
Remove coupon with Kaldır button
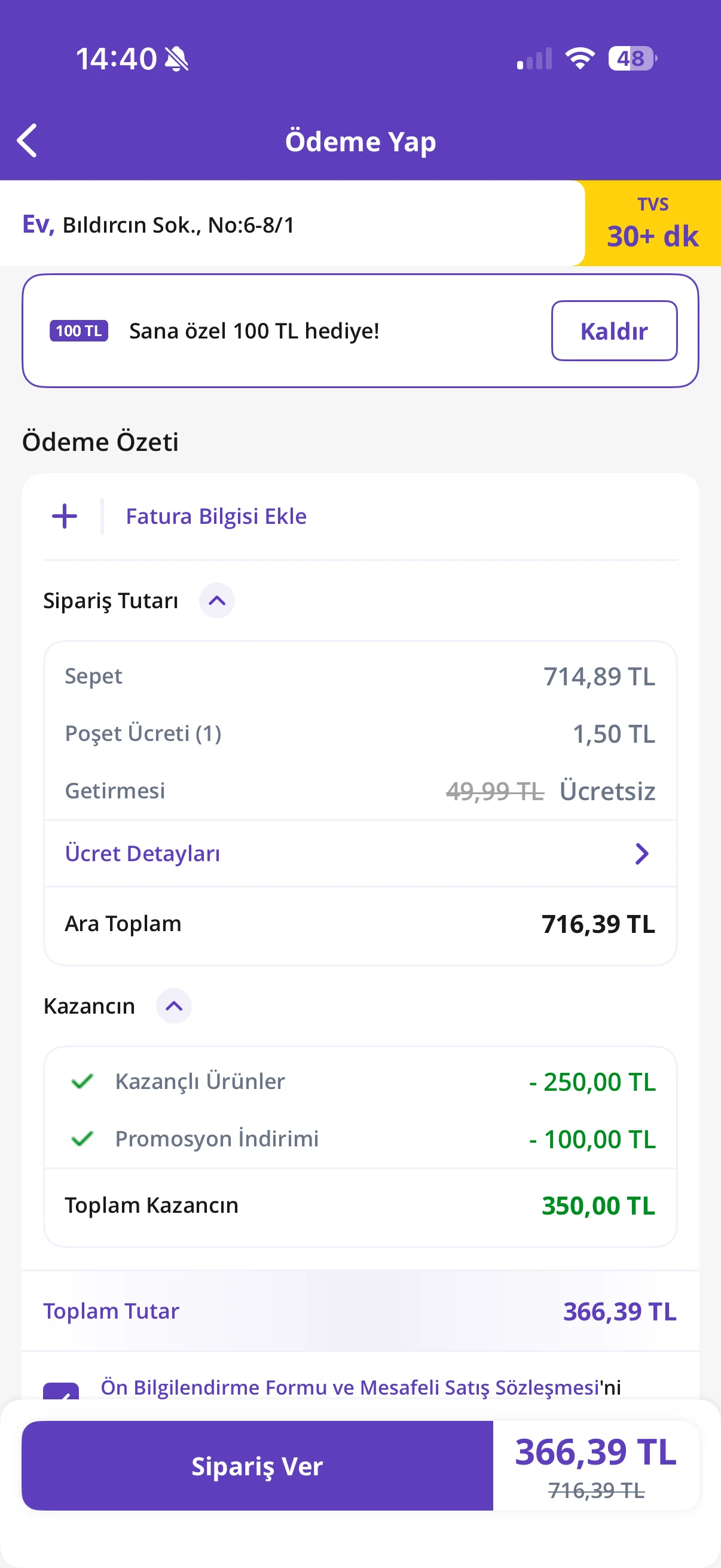coord(615,331)
